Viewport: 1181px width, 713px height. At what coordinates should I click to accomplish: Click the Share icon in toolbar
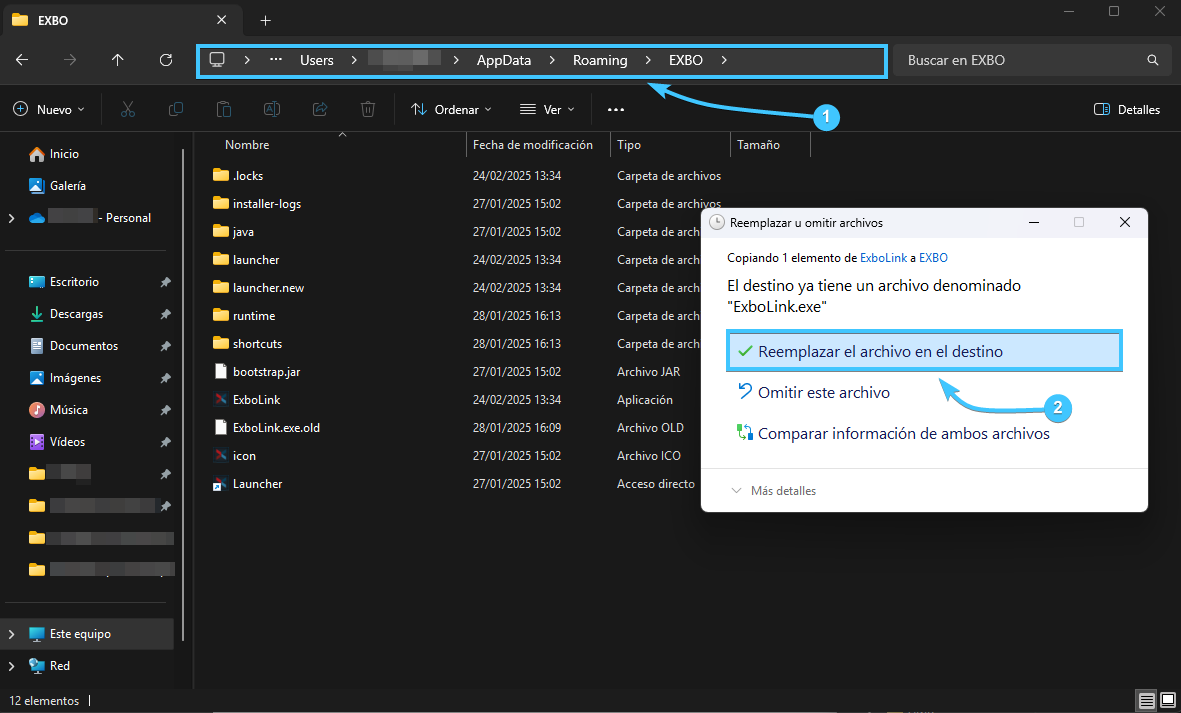(320, 110)
